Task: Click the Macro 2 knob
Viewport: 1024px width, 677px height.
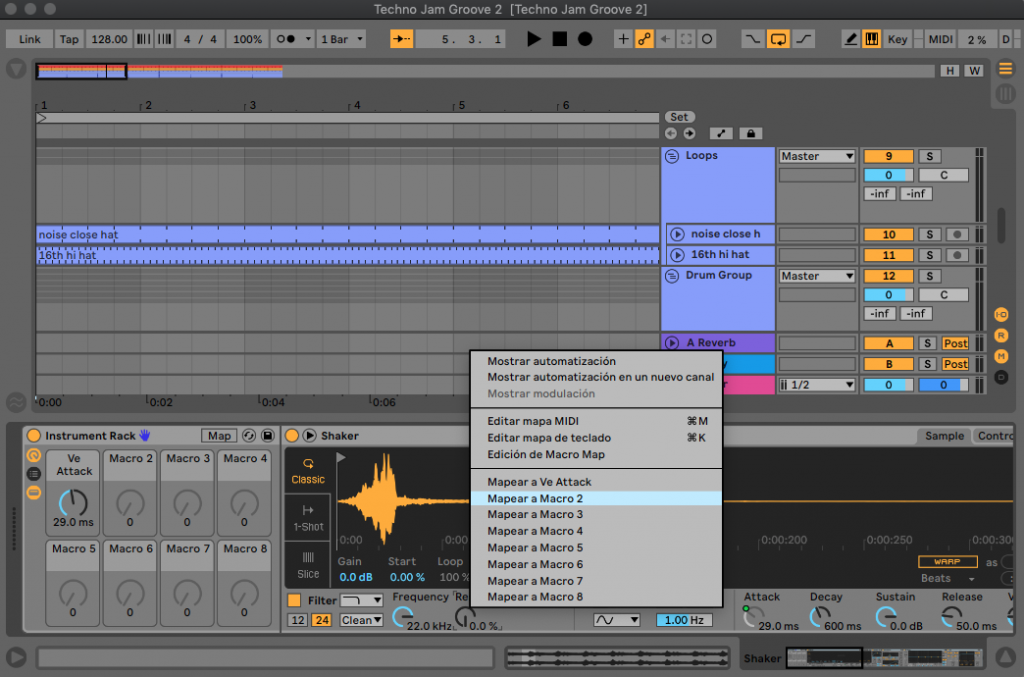Action: click(x=130, y=502)
